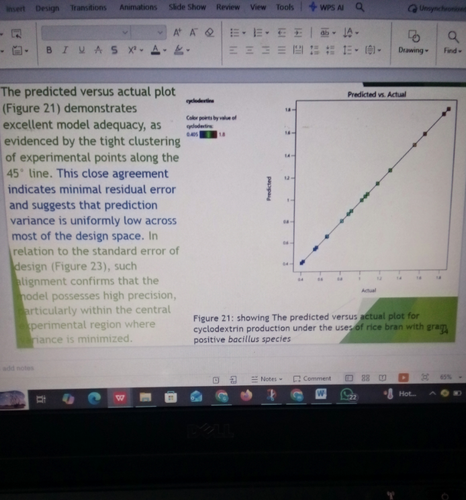Click the Task View taskbar icon
The height and width of the screenshot is (500, 466).
[41, 399]
